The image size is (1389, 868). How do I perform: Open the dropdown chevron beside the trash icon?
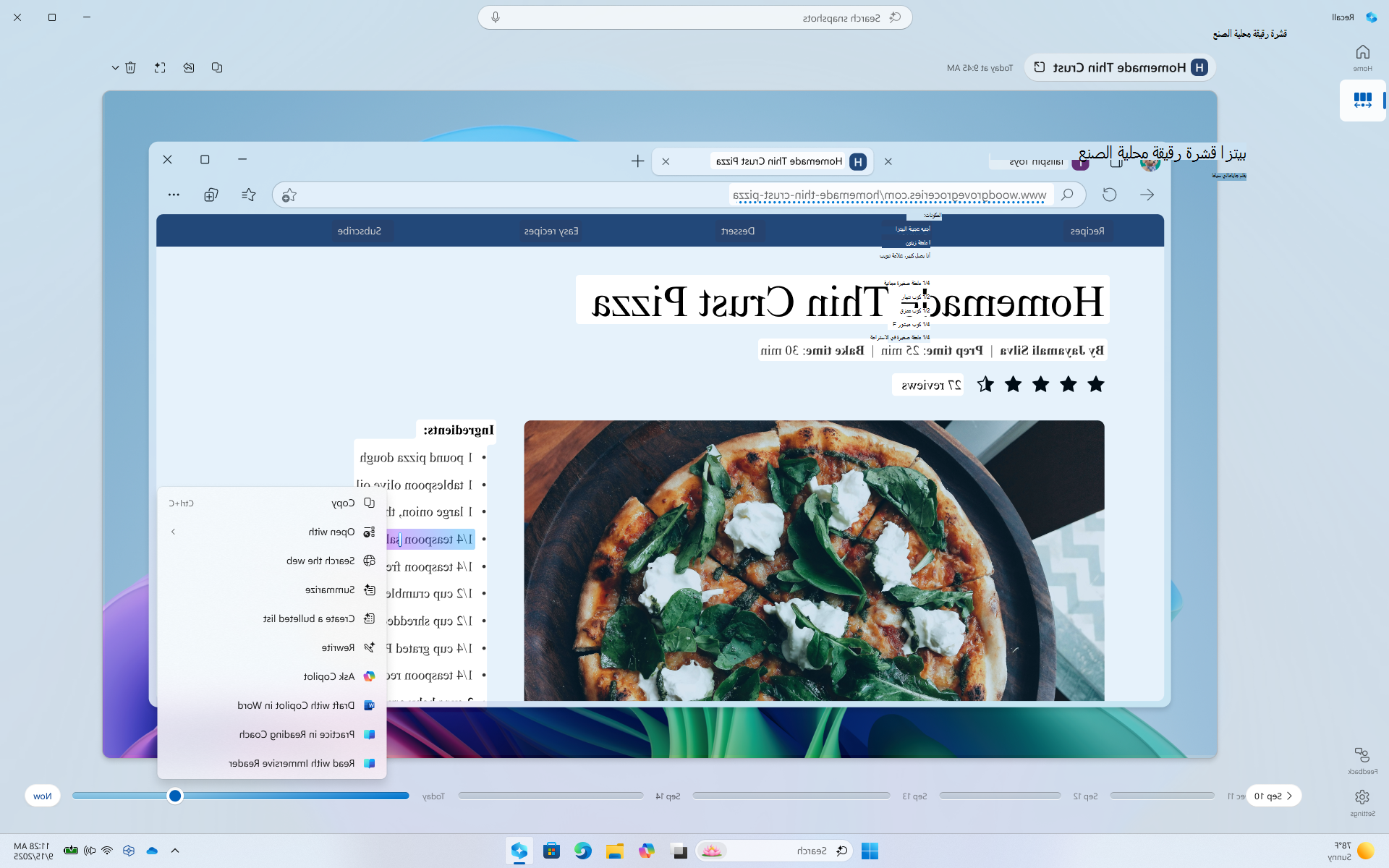pos(115,68)
